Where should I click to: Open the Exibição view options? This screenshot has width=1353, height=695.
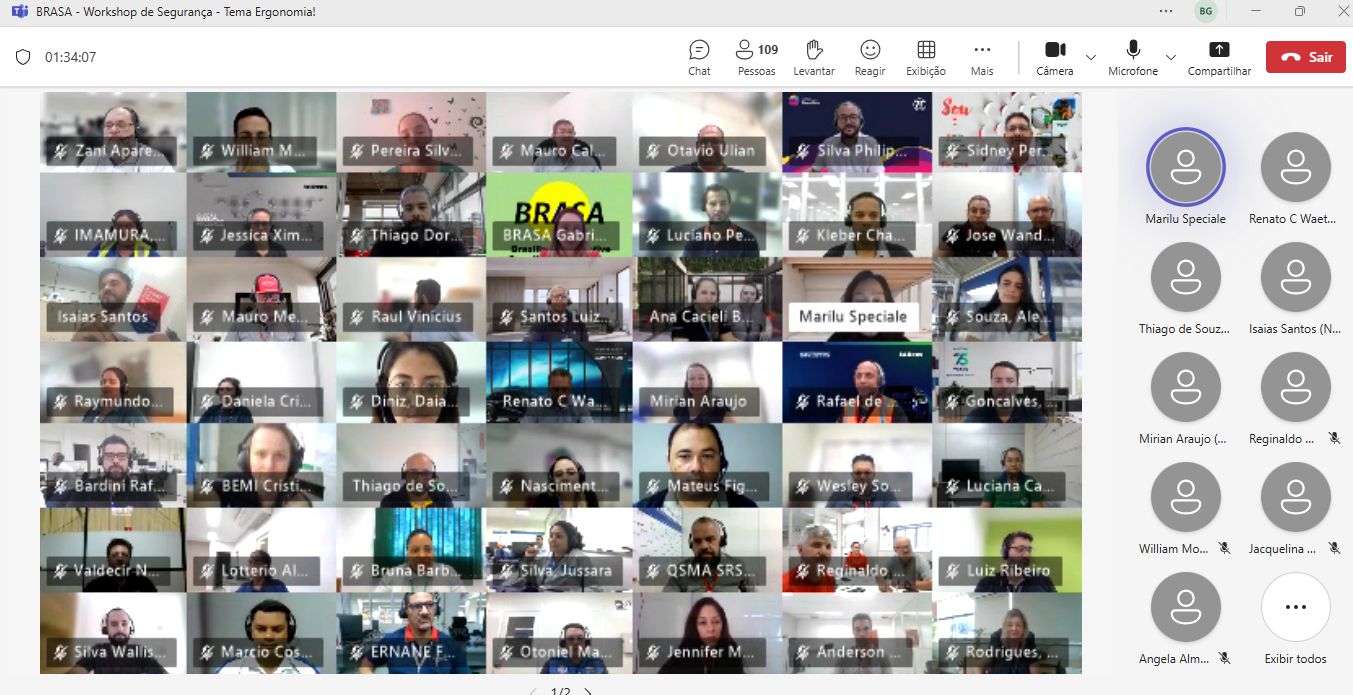click(x=926, y=57)
